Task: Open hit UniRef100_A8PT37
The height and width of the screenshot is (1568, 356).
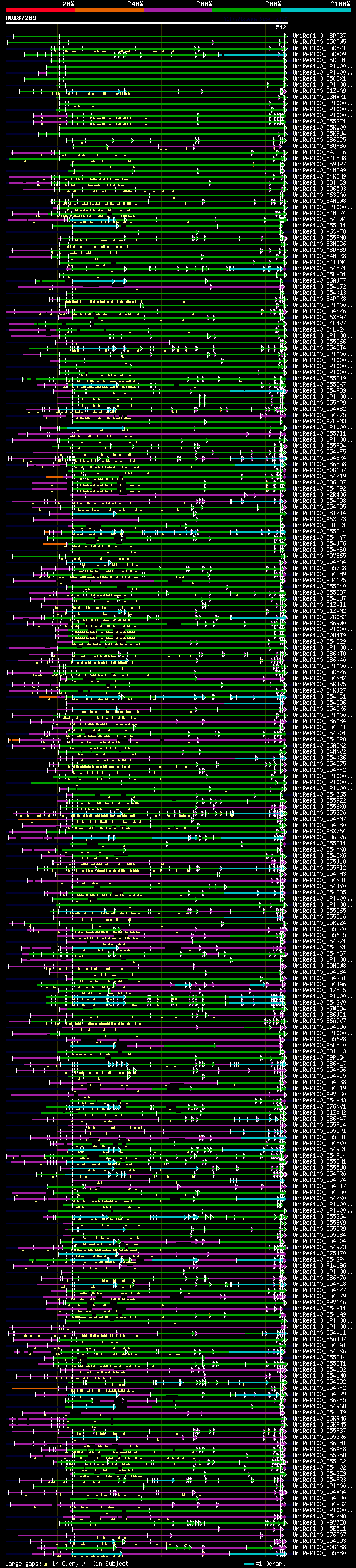Action: pos(319,36)
